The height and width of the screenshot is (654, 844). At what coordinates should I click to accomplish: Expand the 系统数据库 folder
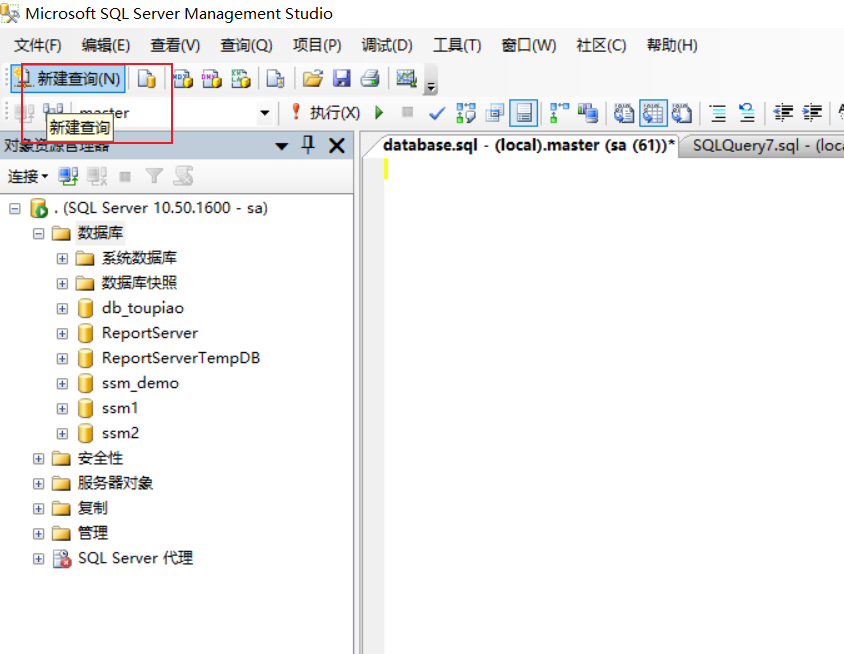pos(62,259)
